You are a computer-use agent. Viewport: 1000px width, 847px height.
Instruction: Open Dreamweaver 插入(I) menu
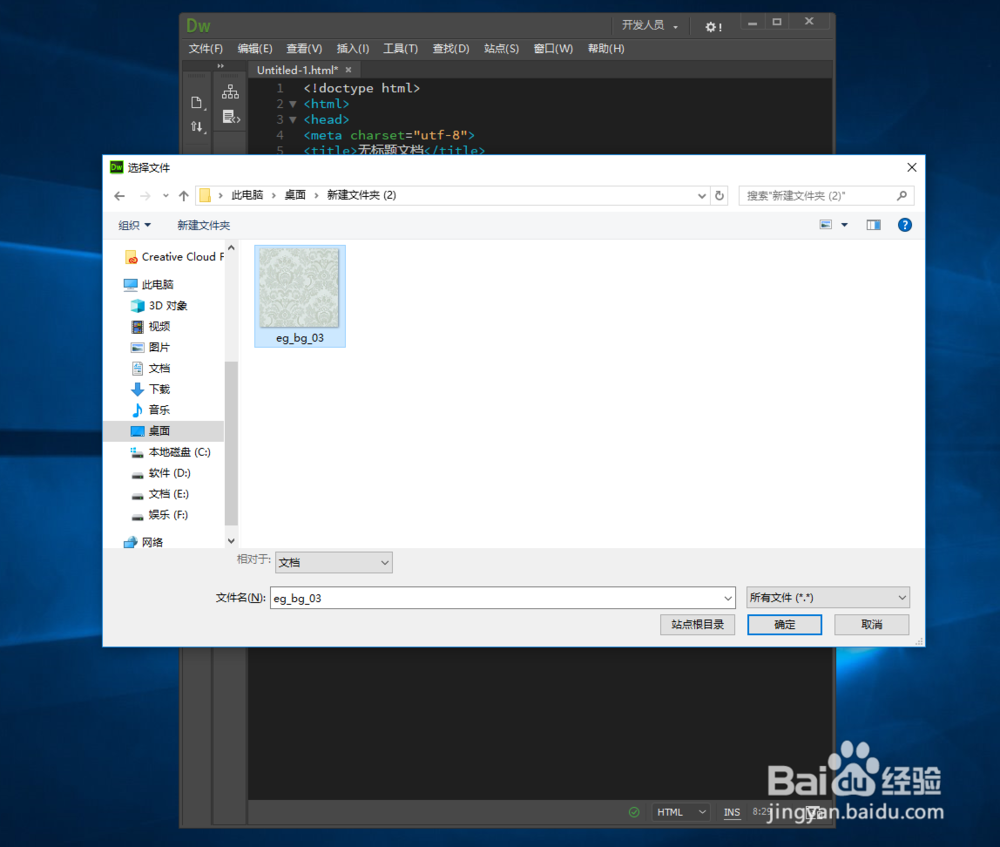pyautogui.click(x=353, y=48)
